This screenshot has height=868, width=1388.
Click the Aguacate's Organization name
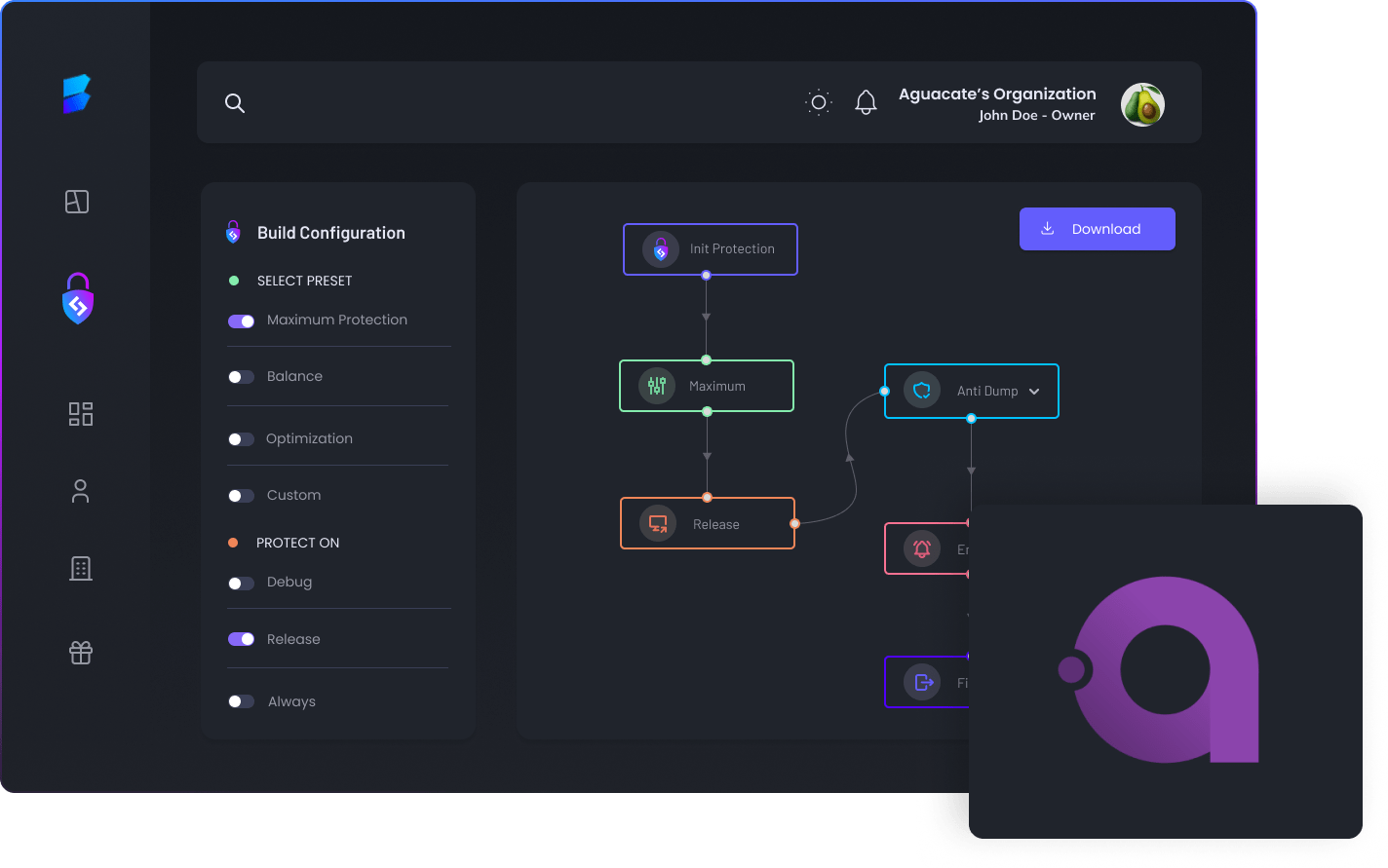[x=996, y=94]
